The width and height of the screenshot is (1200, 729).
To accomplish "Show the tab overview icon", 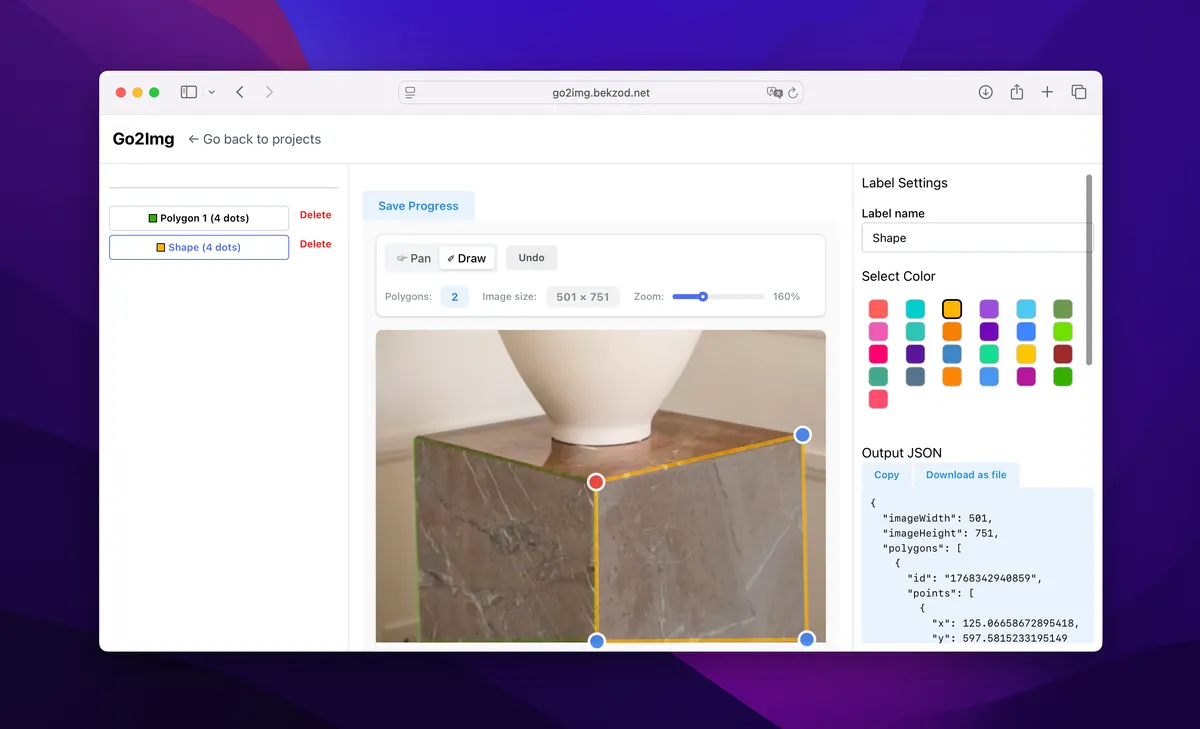I will tap(1079, 92).
